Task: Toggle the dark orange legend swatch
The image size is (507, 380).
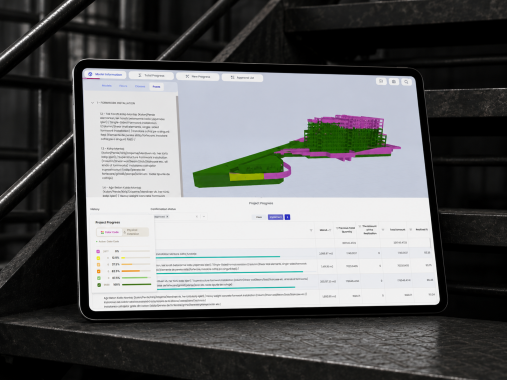Action: pos(99,271)
